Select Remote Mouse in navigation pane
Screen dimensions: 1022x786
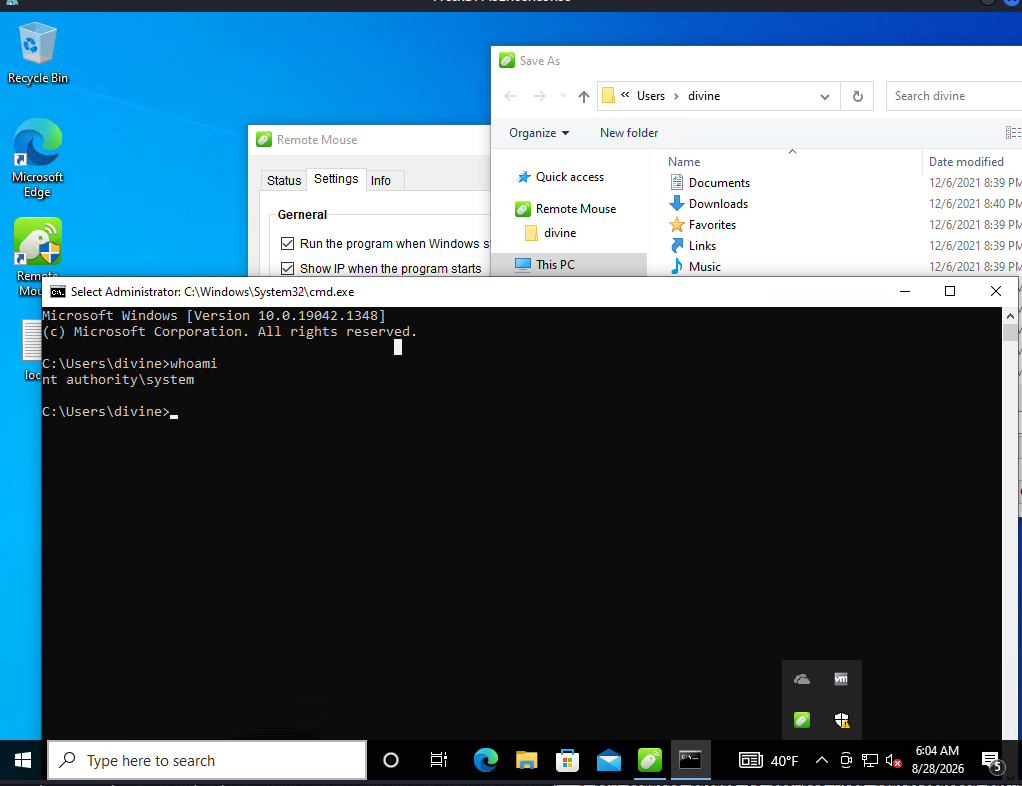coord(575,209)
